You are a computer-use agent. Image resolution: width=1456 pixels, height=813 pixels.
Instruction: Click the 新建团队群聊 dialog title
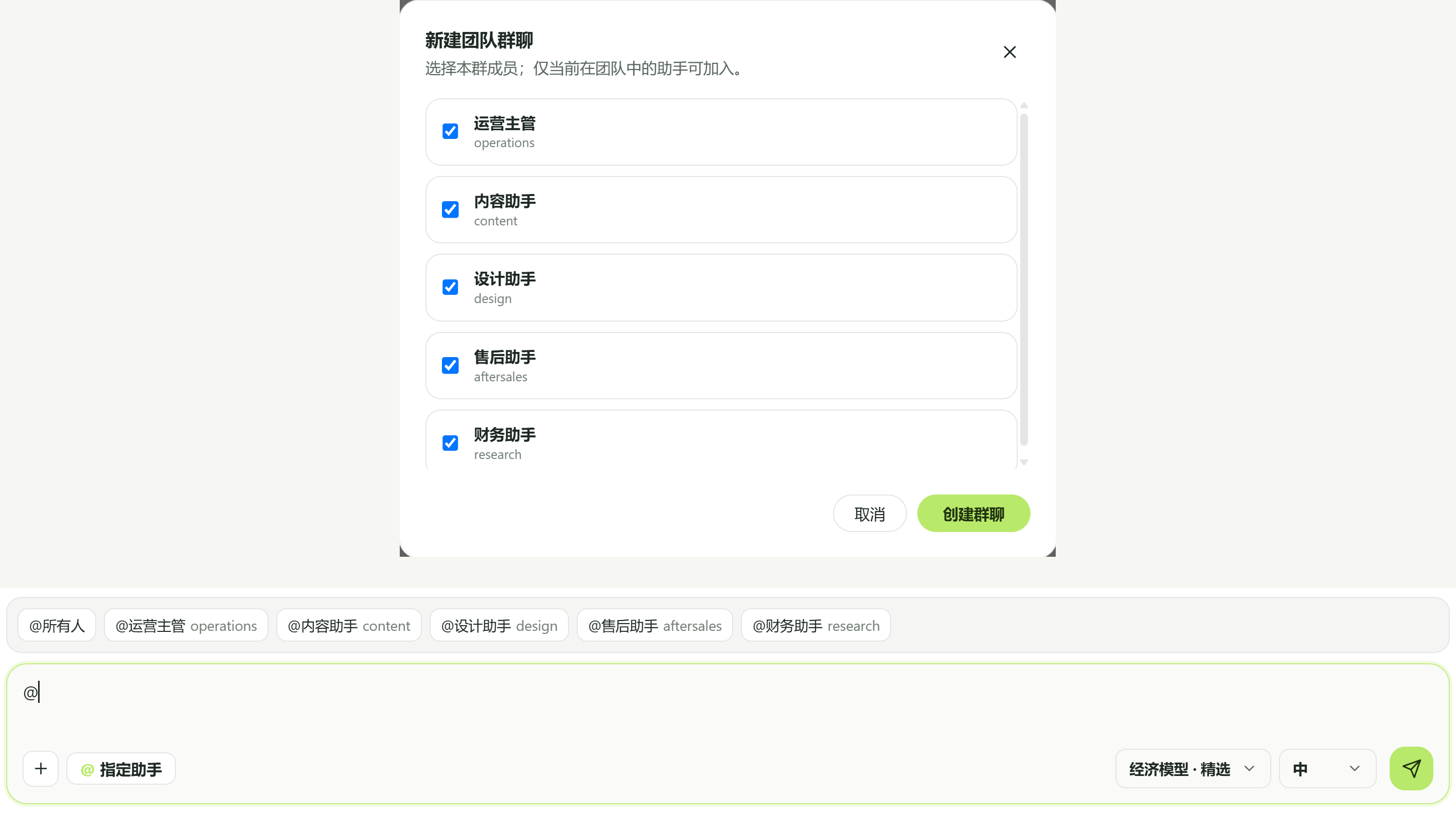pyautogui.click(x=479, y=40)
